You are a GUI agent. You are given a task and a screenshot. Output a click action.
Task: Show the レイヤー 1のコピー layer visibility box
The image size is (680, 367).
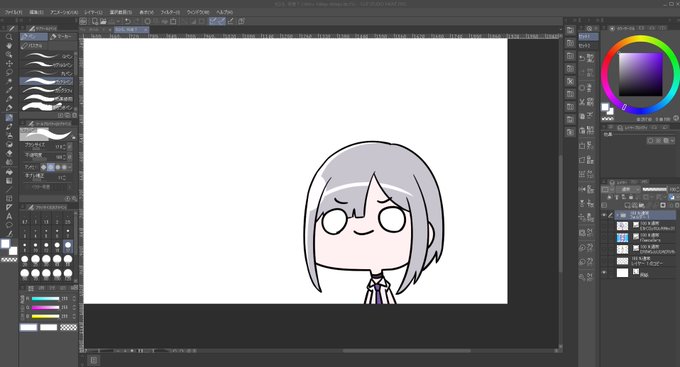point(604,261)
